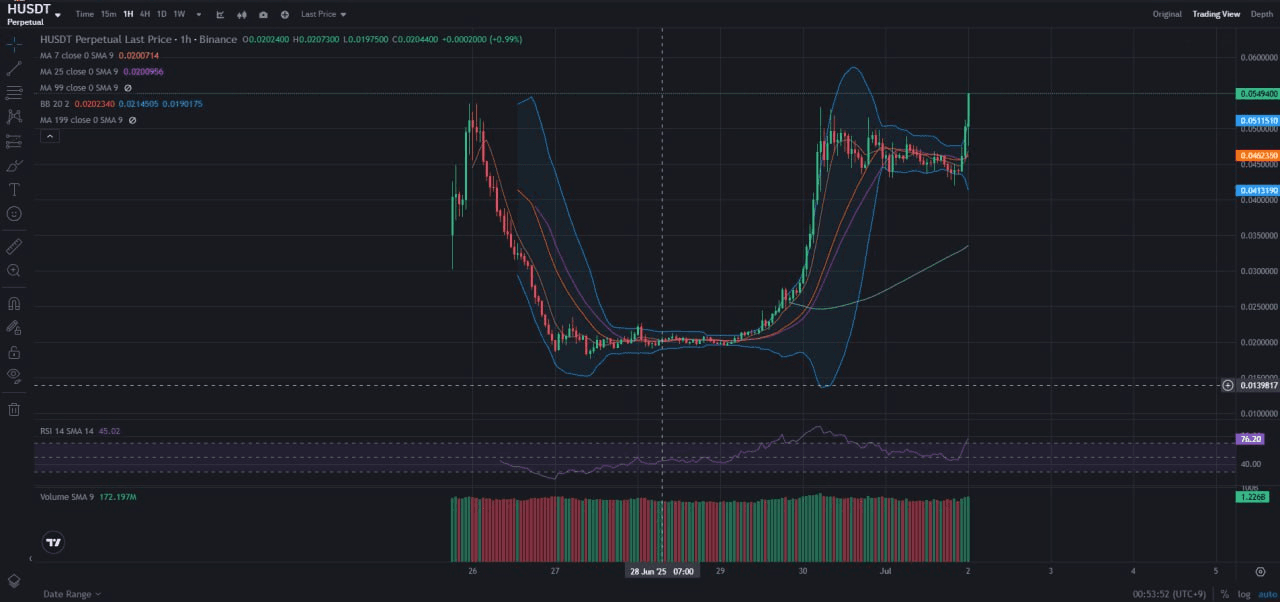Viewport: 1280px width, 602px height.
Task: Toggle log scale mode
Action: (x=1244, y=594)
